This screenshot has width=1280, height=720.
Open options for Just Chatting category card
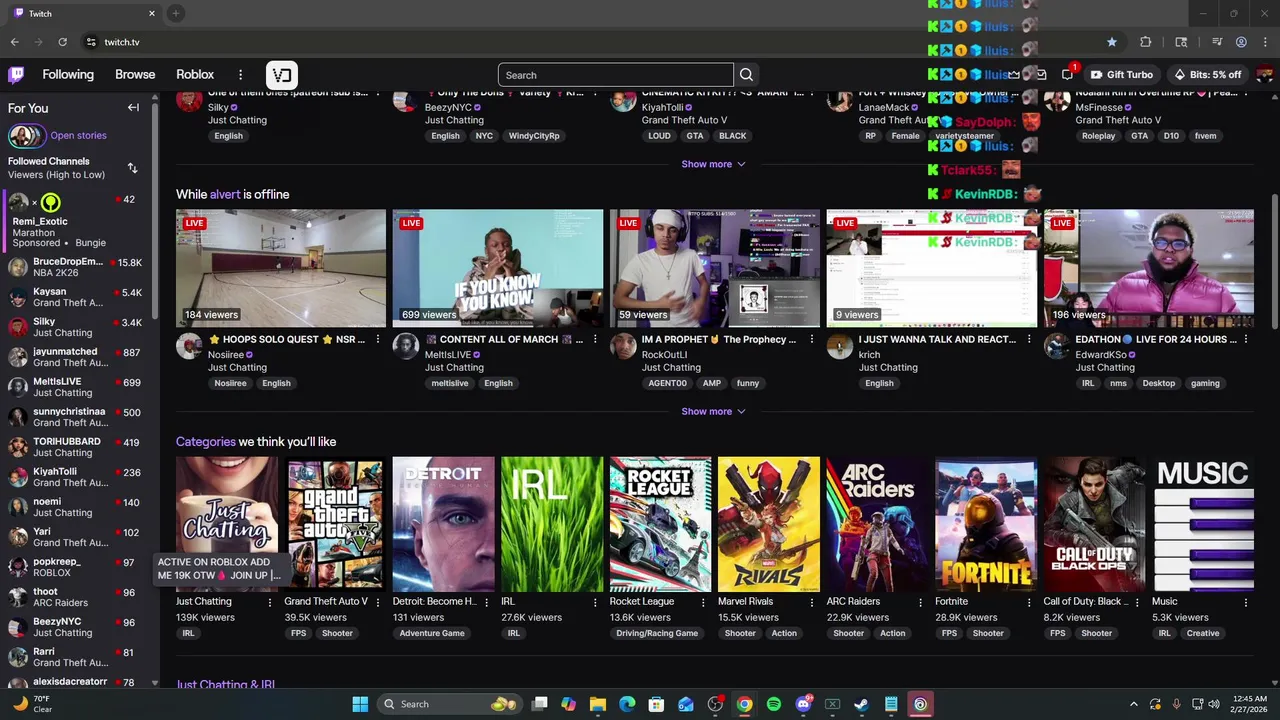pyautogui.click(x=269, y=602)
